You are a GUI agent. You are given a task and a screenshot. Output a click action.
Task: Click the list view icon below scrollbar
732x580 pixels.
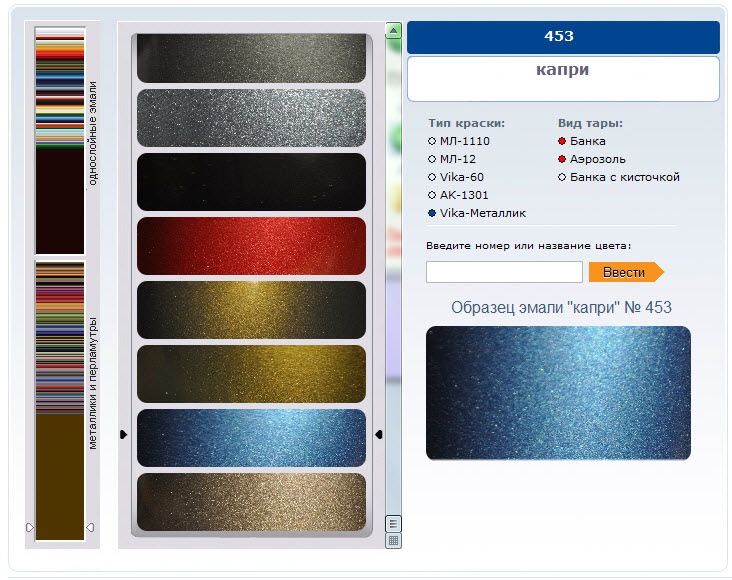pos(393,523)
